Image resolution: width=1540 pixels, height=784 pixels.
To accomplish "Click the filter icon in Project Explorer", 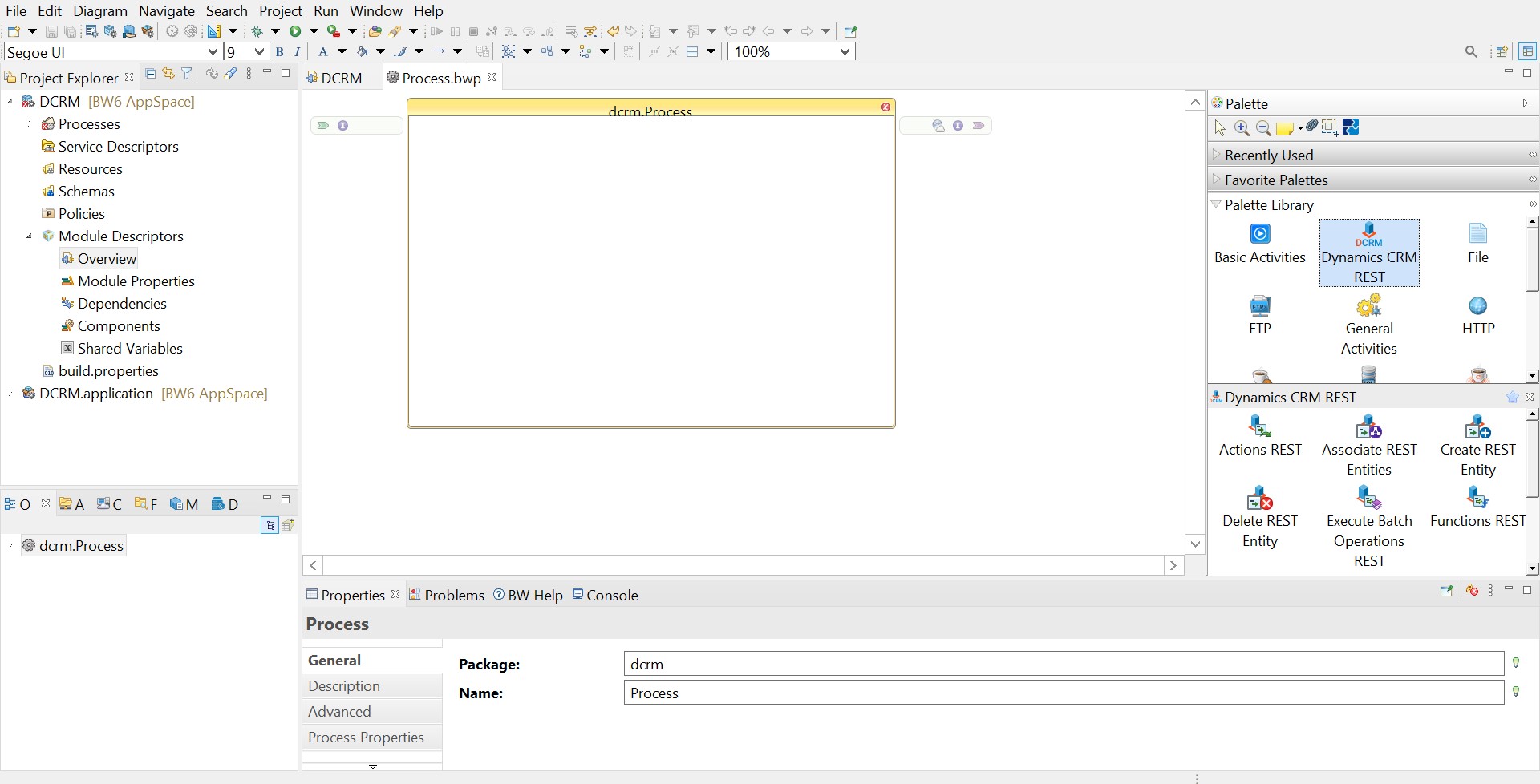I will click(187, 74).
